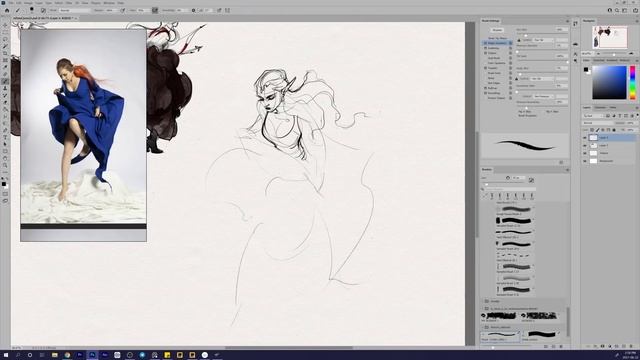Select the Hand tool
This screenshot has height=360, width=640.
tap(5, 158)
